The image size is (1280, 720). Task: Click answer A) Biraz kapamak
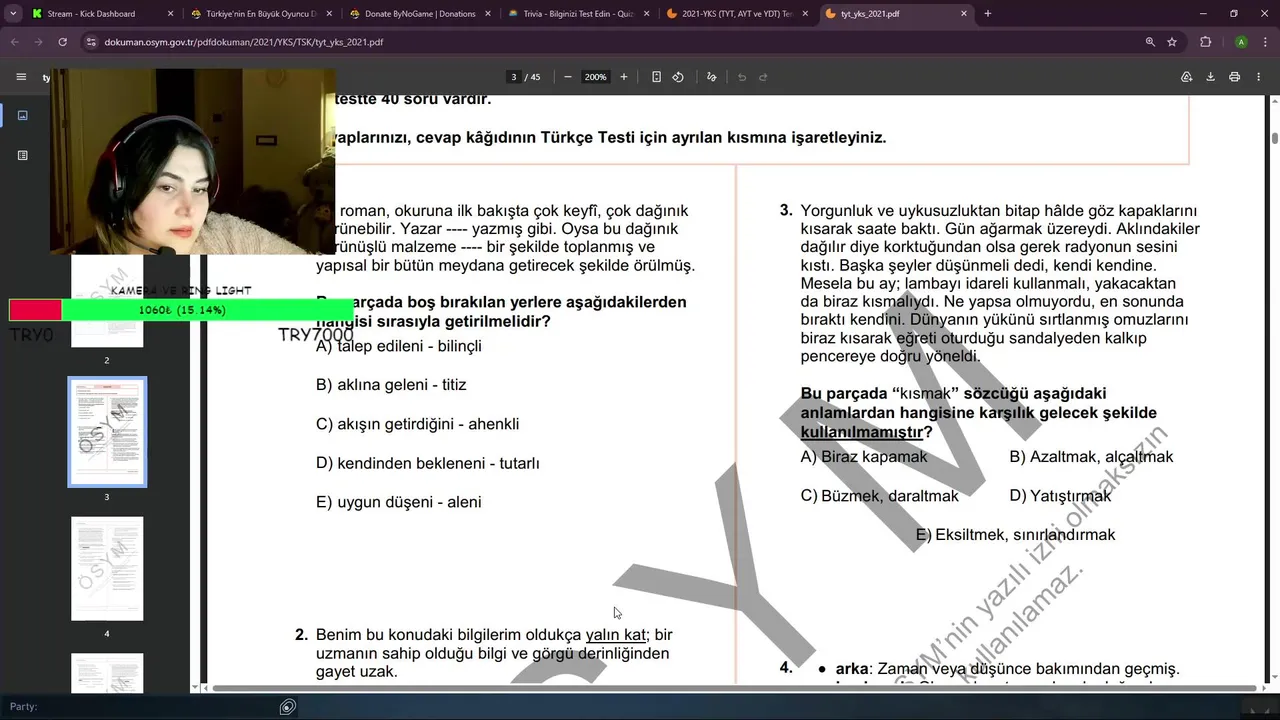pyautogui.click(x=864, y=457)
